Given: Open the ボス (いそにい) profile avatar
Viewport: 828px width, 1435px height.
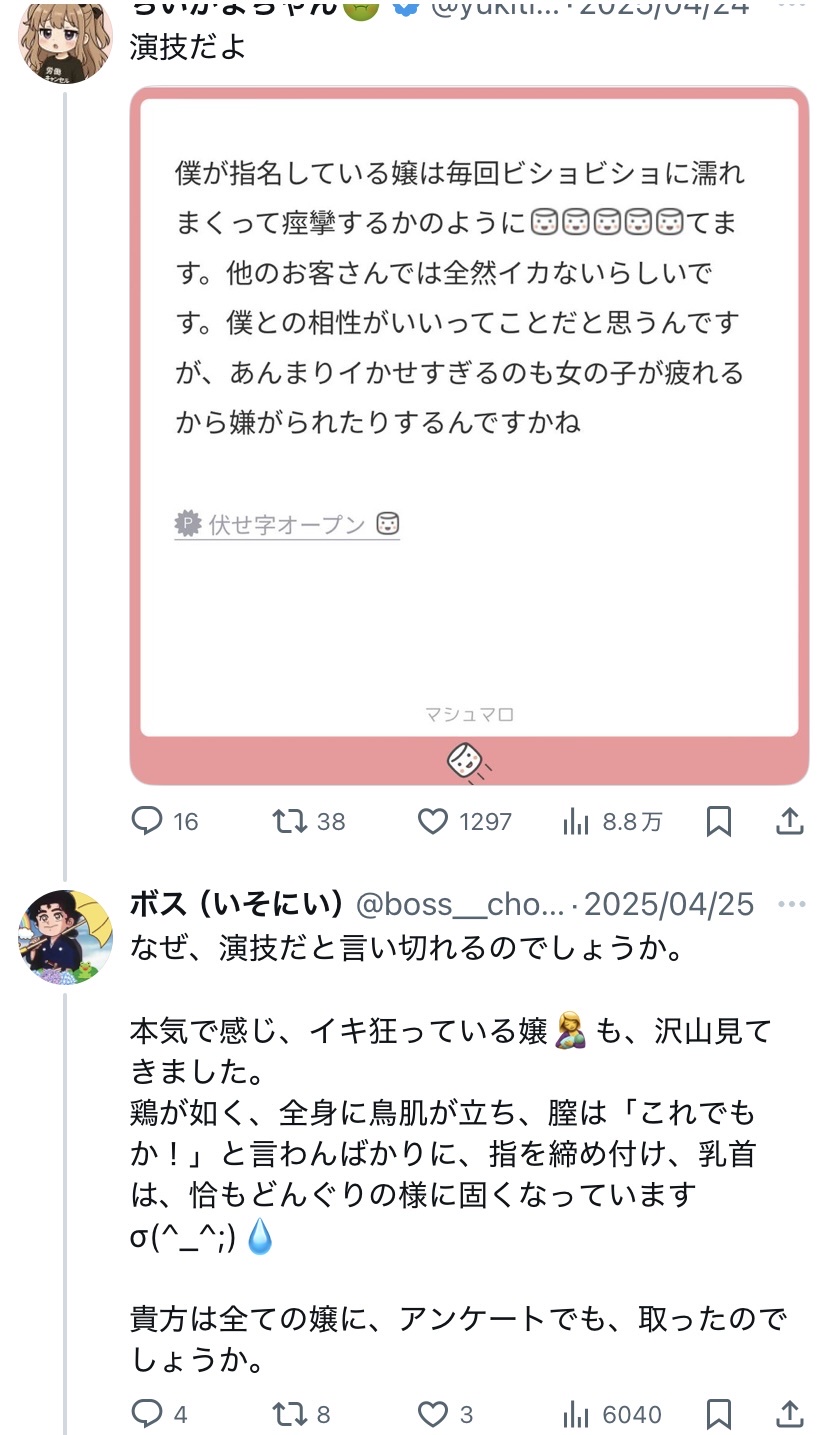Looking at the screenshot, I should (x=66, y=937).
